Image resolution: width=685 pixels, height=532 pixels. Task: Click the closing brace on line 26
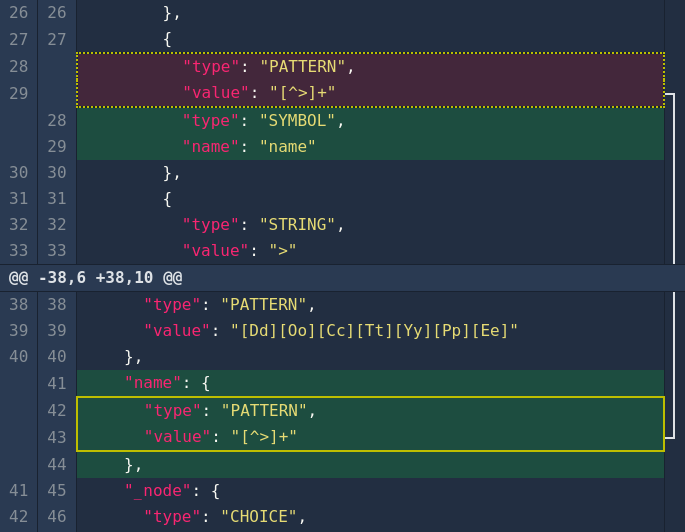[172, 14]
